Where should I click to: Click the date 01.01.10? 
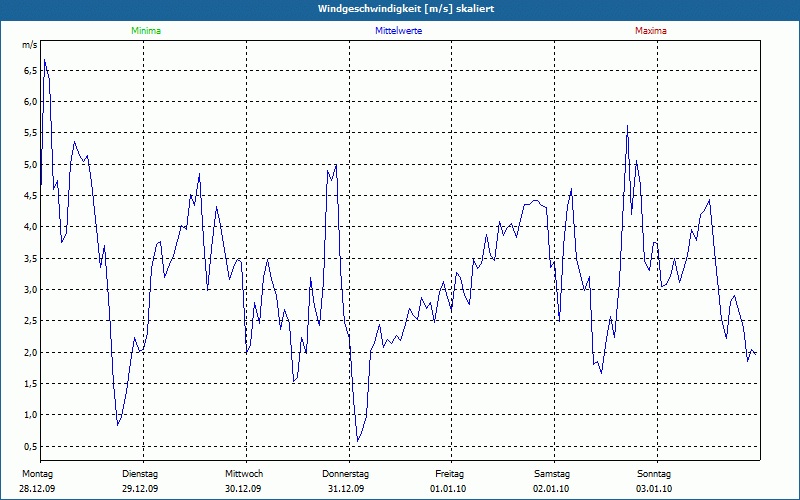coord(448,489)
